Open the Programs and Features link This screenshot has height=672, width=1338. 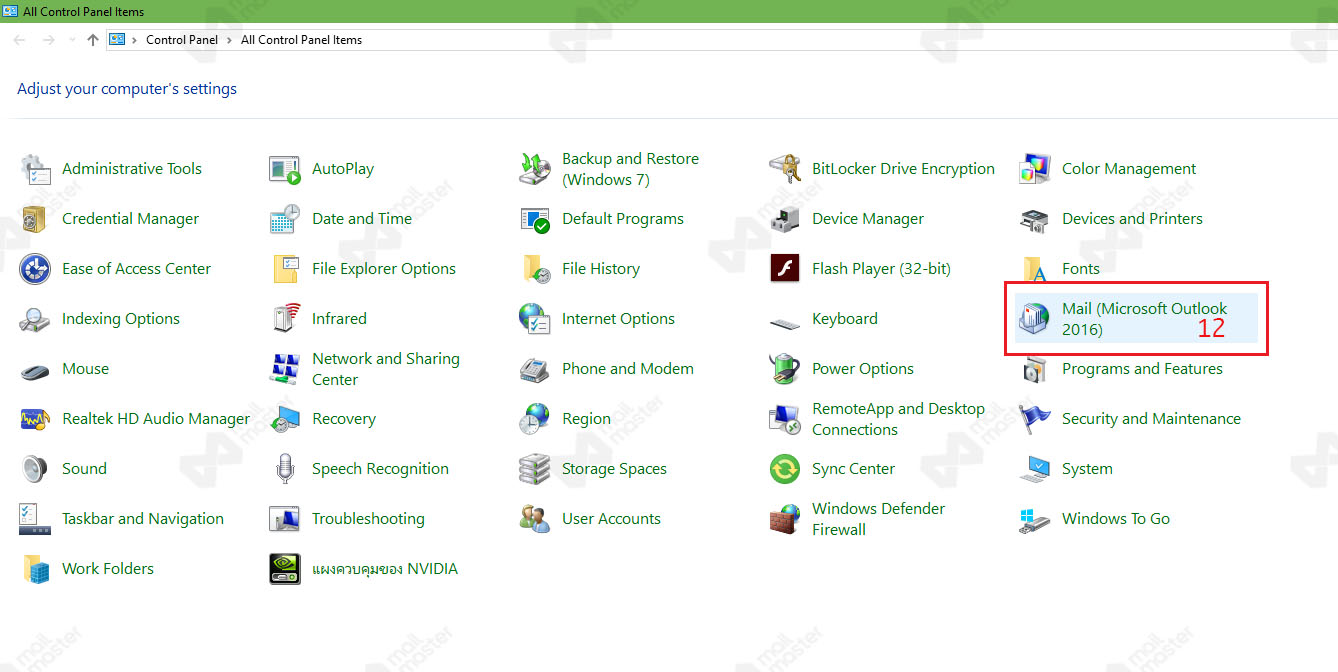coord(1142,369)
